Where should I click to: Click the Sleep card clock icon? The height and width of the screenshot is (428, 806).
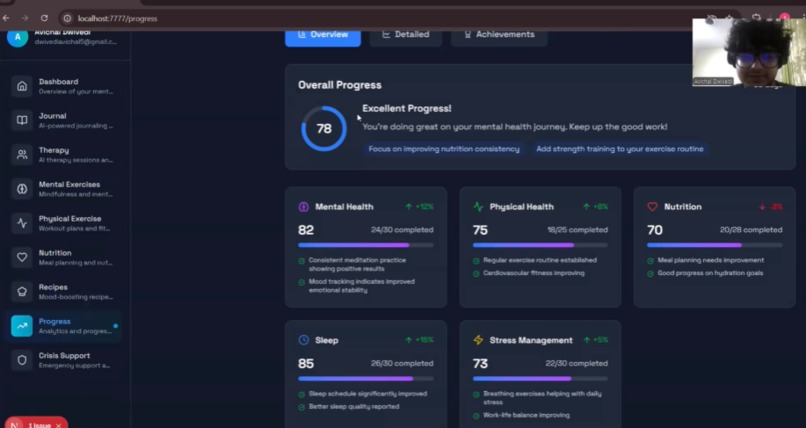pos(303,340)
